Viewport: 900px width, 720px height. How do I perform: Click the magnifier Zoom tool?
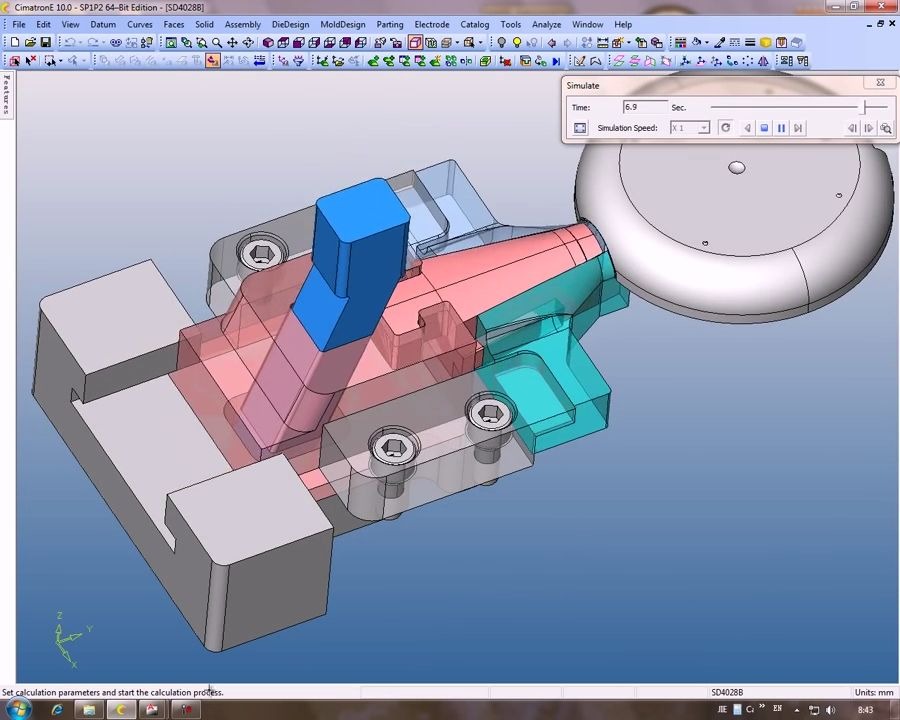(x=217, y=43)
